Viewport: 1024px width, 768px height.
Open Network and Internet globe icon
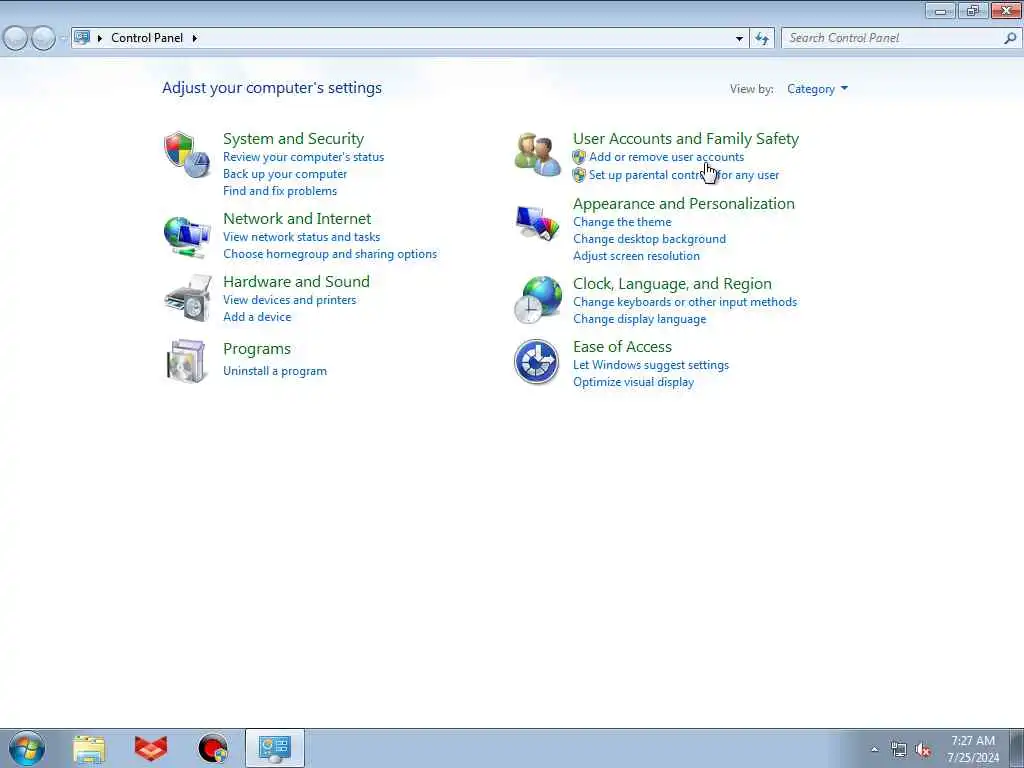(x=187, y=236)
